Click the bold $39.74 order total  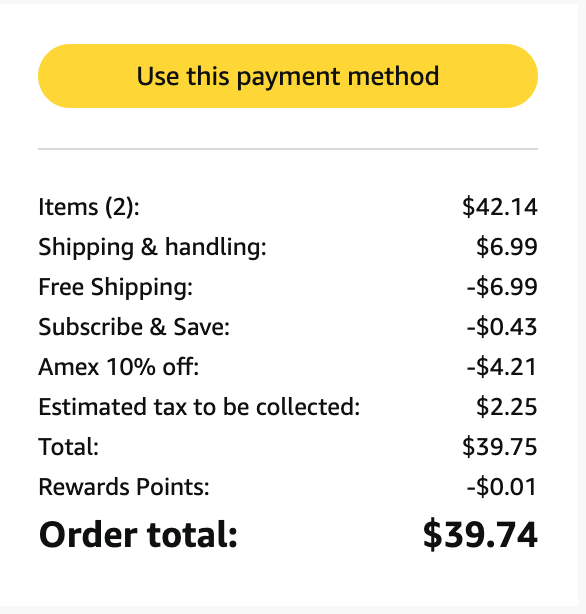tap(480, 535)
